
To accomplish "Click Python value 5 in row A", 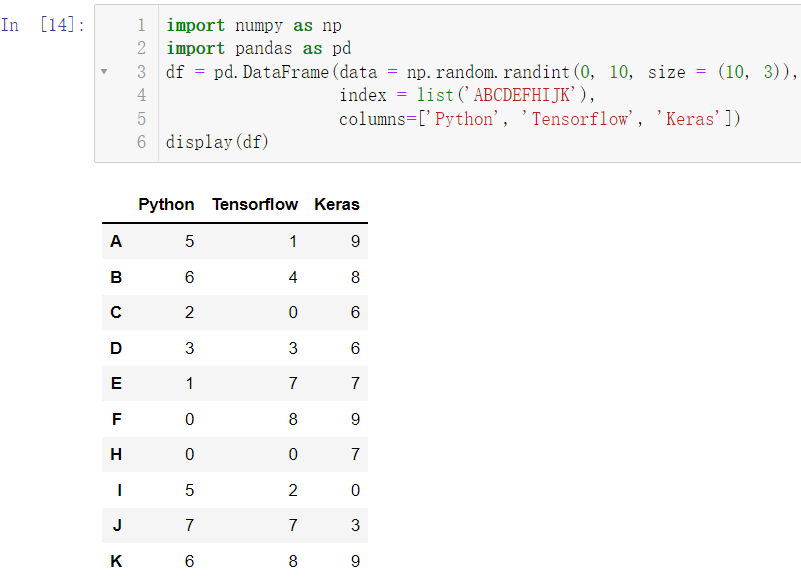I will tap(190, 241).
